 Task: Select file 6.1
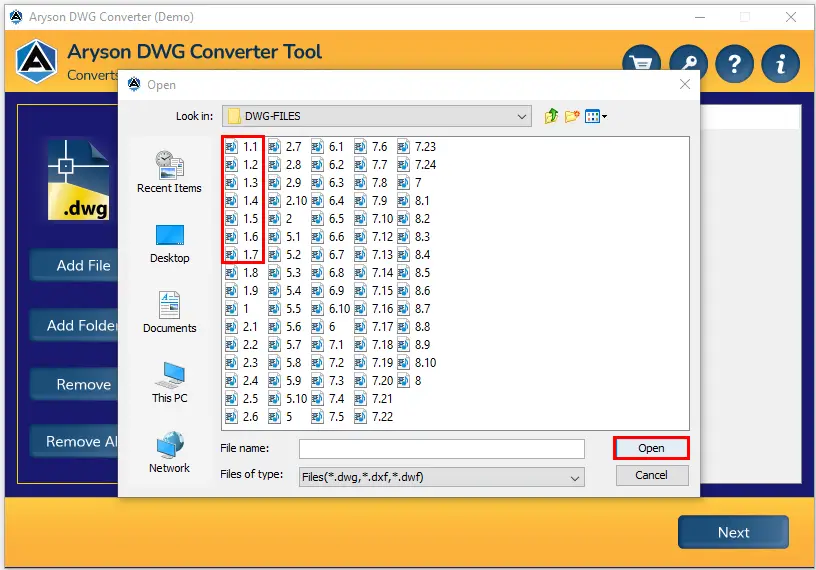click(328, 147)
